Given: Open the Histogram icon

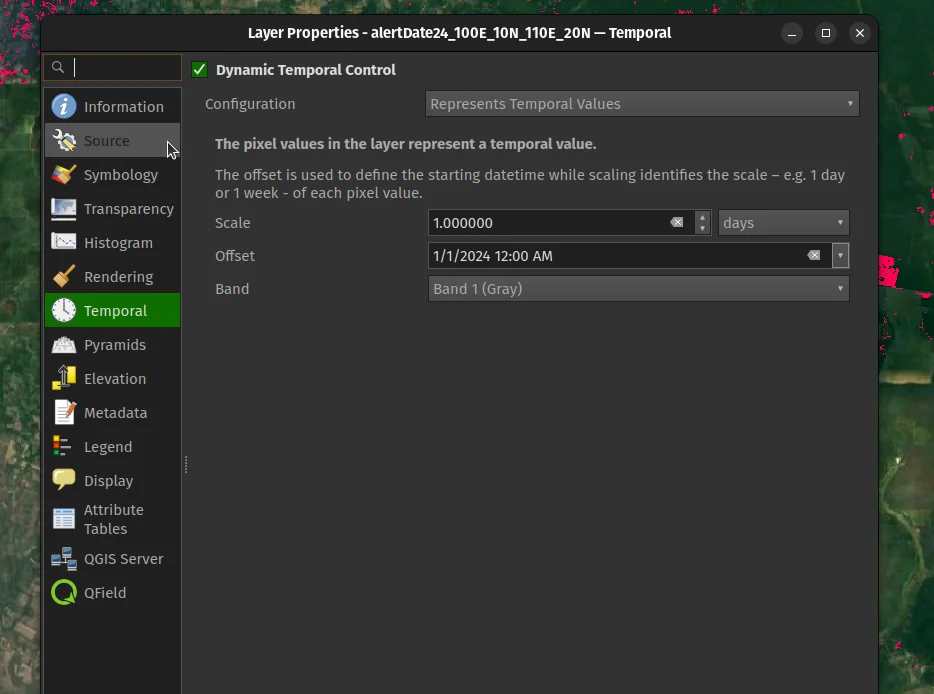Looking at the screenshot, I should (x=64, y=243).
